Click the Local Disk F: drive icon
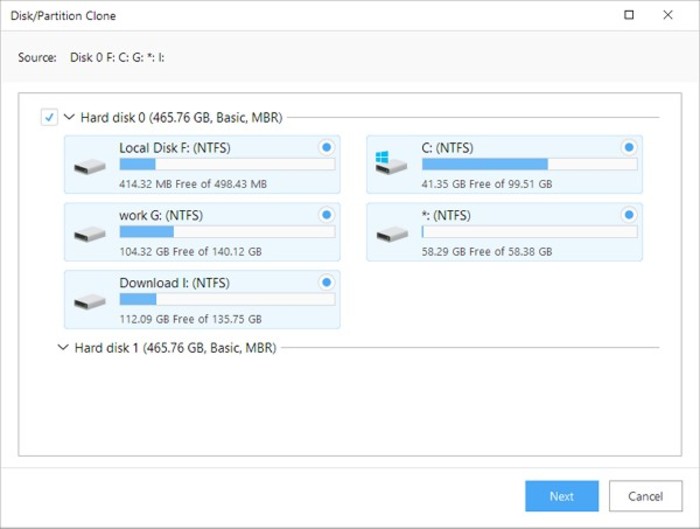The width and height of the screenshot is (700, 529). coord(90,166)
